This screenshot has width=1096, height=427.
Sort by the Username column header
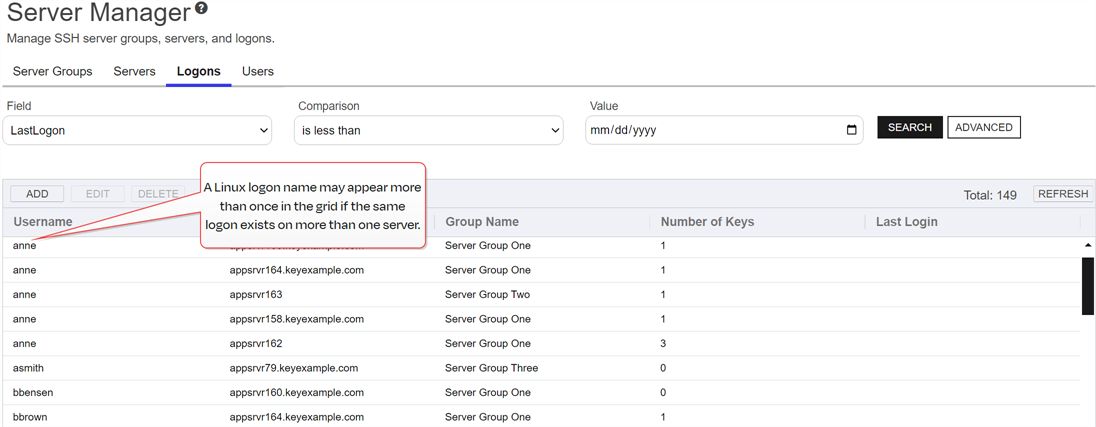pos(43,222)
